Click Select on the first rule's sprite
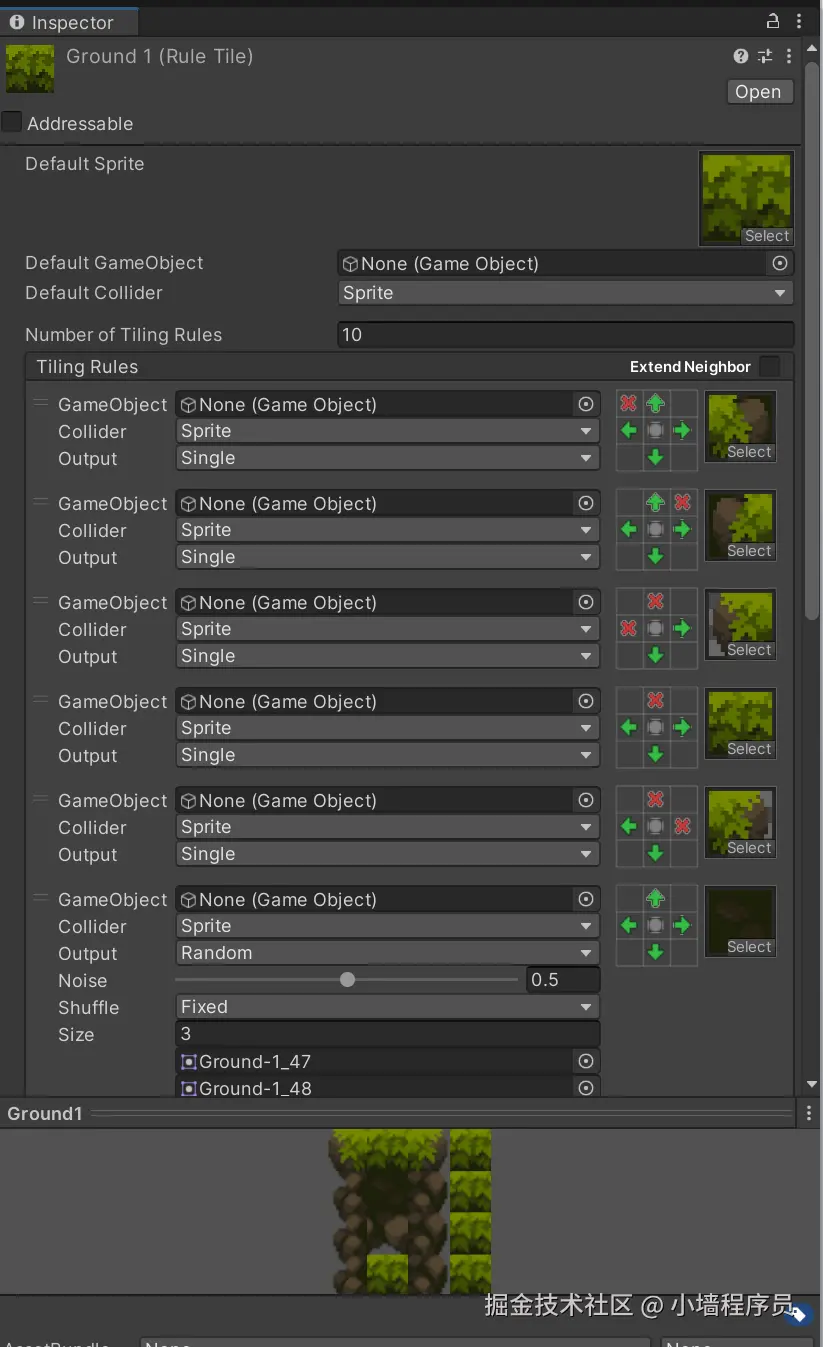The image size is (823, 1347). (749, 452)
